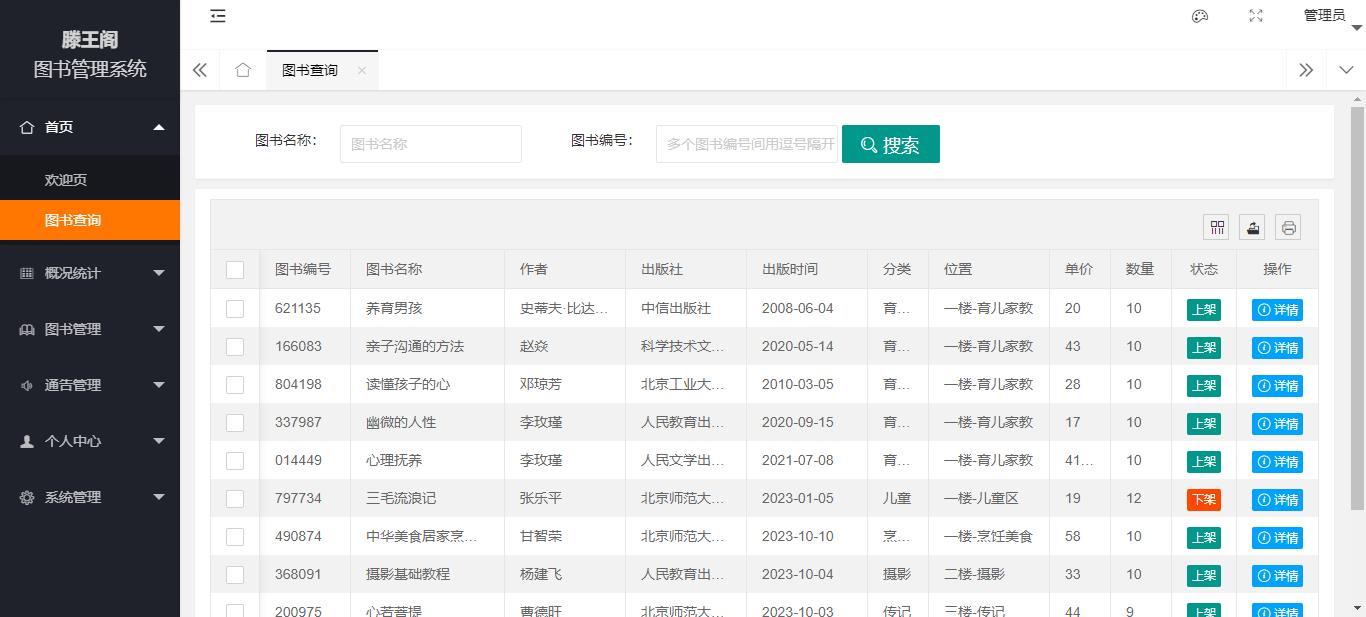Image resolution: width=1366 pixels, height=617 pixels.
Task: Check the row for book 337987
Action: (235, 423)
